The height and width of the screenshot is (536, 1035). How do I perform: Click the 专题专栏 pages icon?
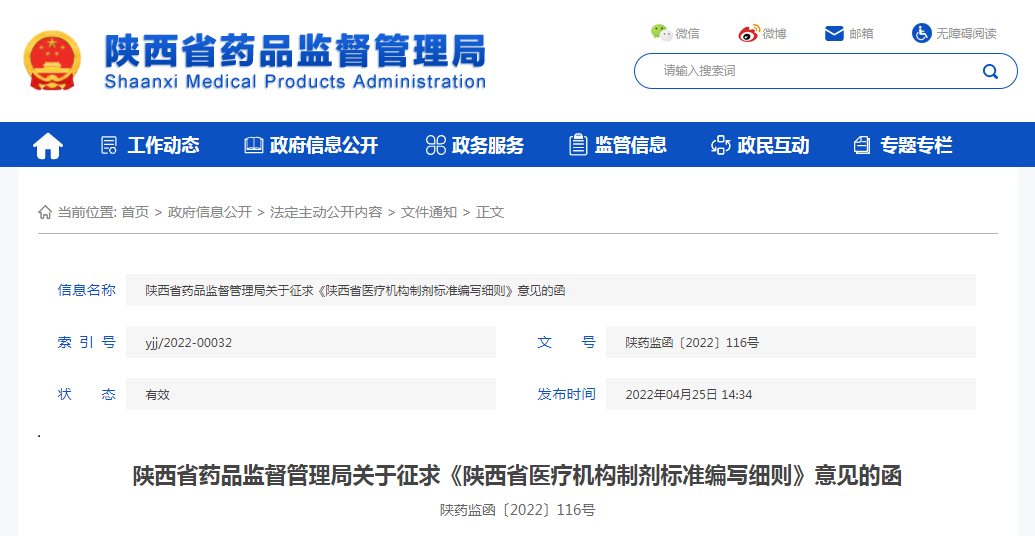click(x=862, y=145)
